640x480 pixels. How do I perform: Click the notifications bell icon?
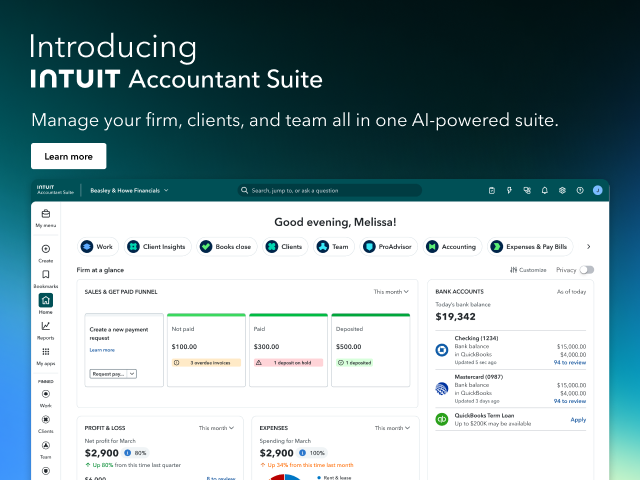click(545, 190)
